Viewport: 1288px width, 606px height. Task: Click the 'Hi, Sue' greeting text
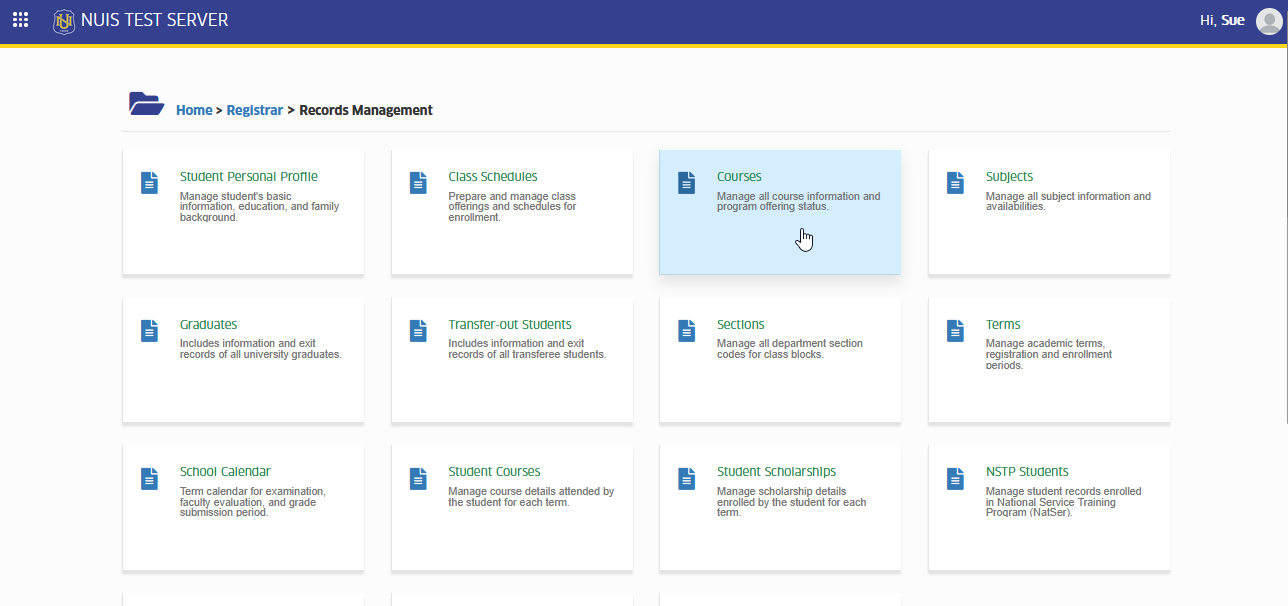coord(1222,20)
